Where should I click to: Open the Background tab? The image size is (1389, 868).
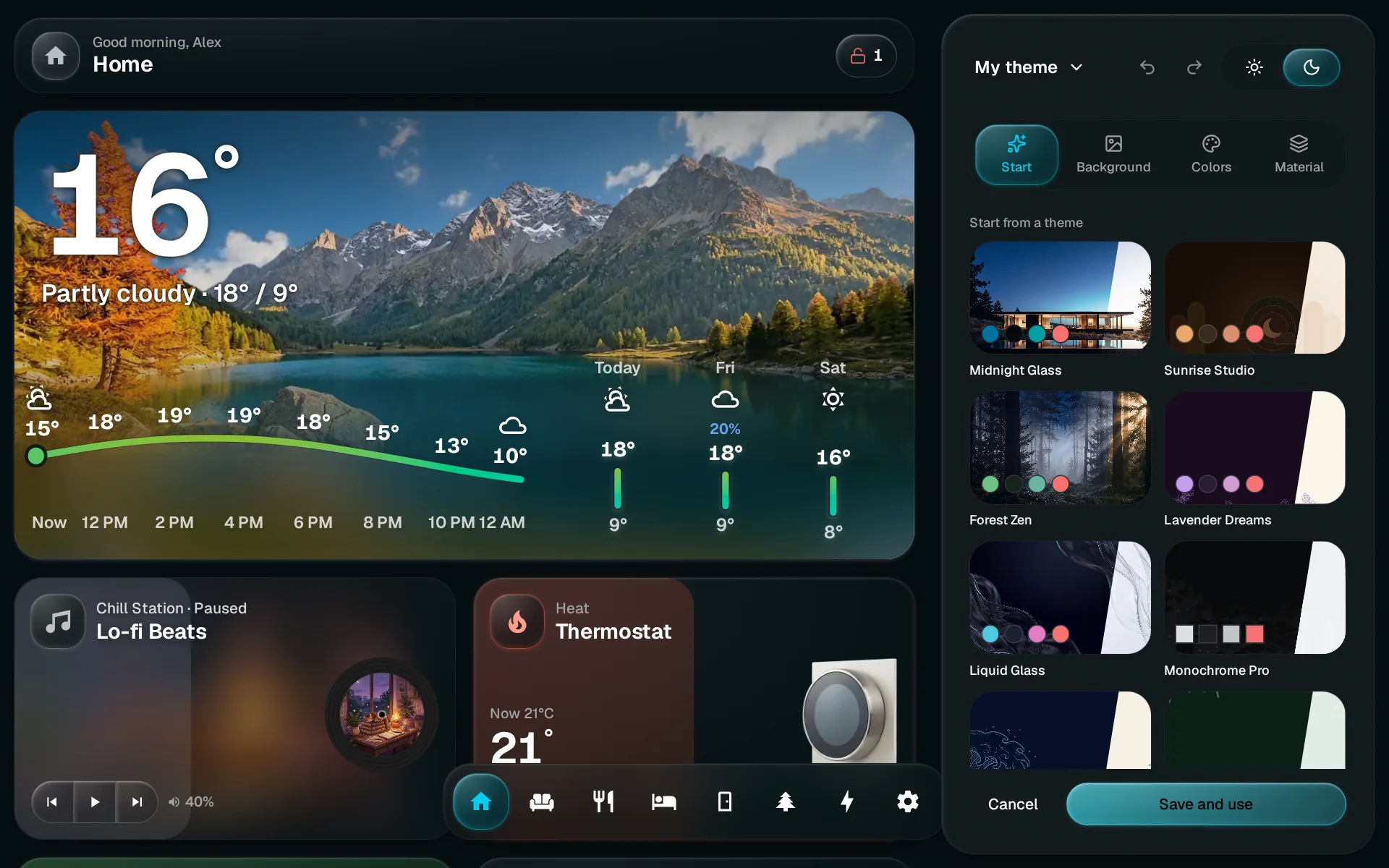pos(1113,155)
